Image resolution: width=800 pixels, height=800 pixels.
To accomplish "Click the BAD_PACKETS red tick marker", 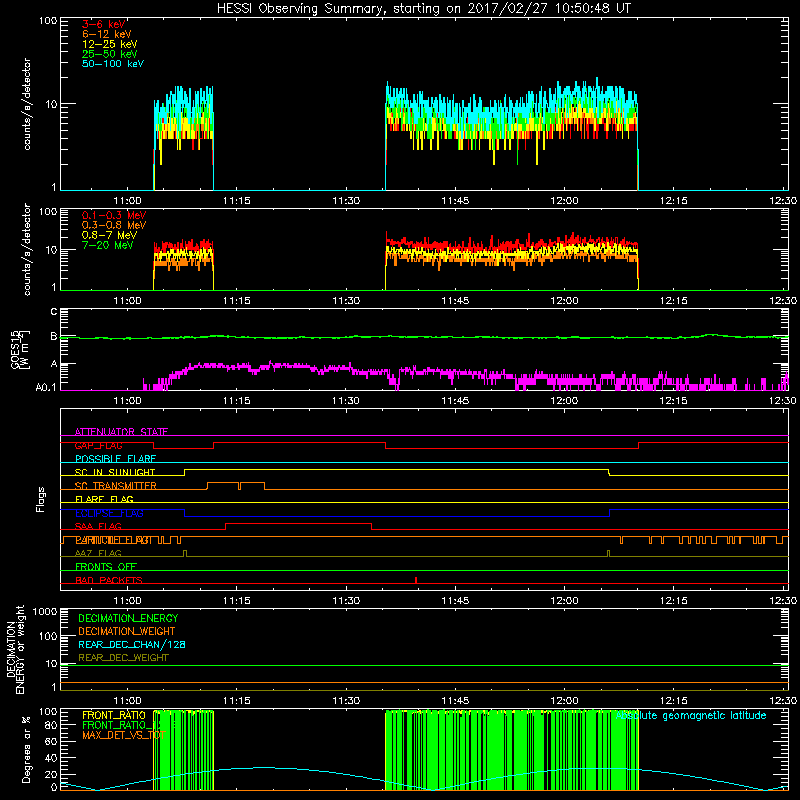I will tap(416, 580).
